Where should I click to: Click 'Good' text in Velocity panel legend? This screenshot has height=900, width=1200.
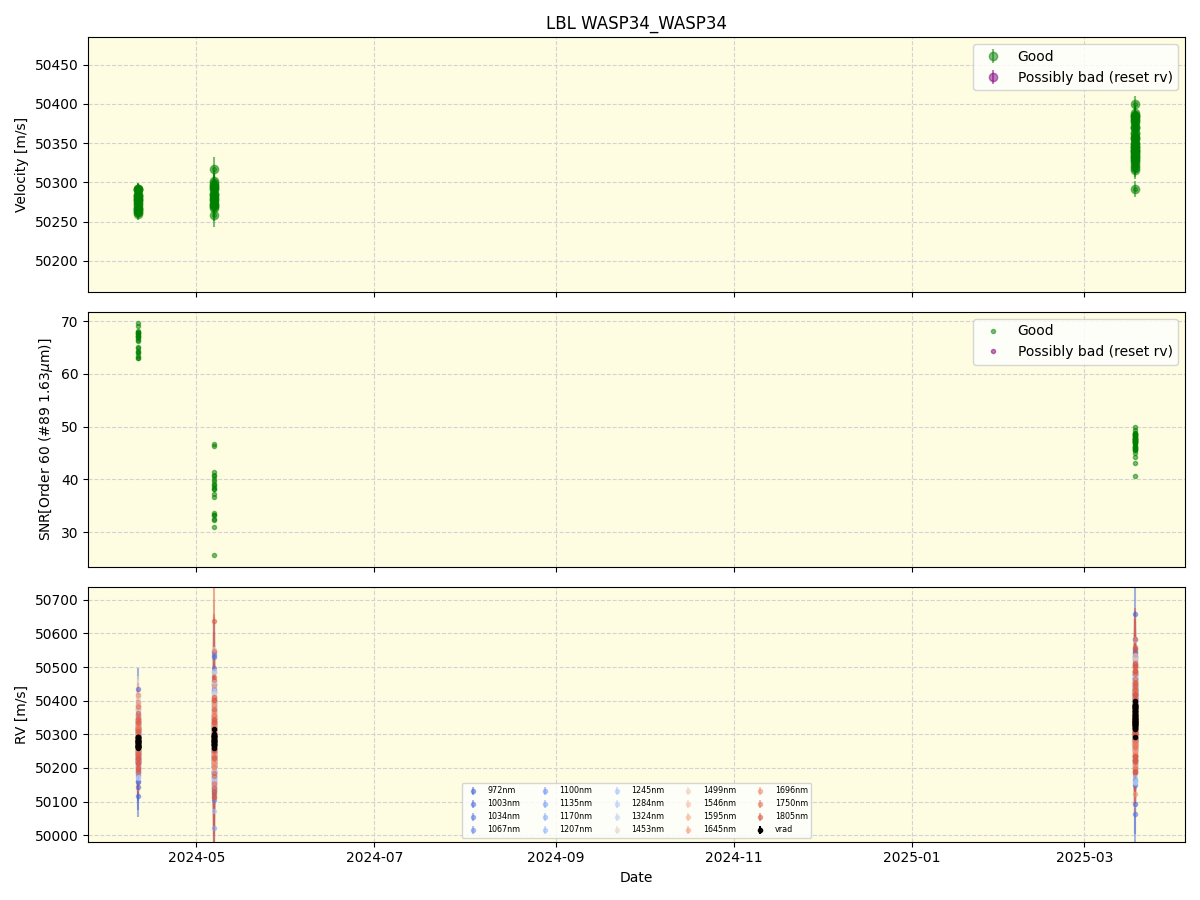(1035, 56)
